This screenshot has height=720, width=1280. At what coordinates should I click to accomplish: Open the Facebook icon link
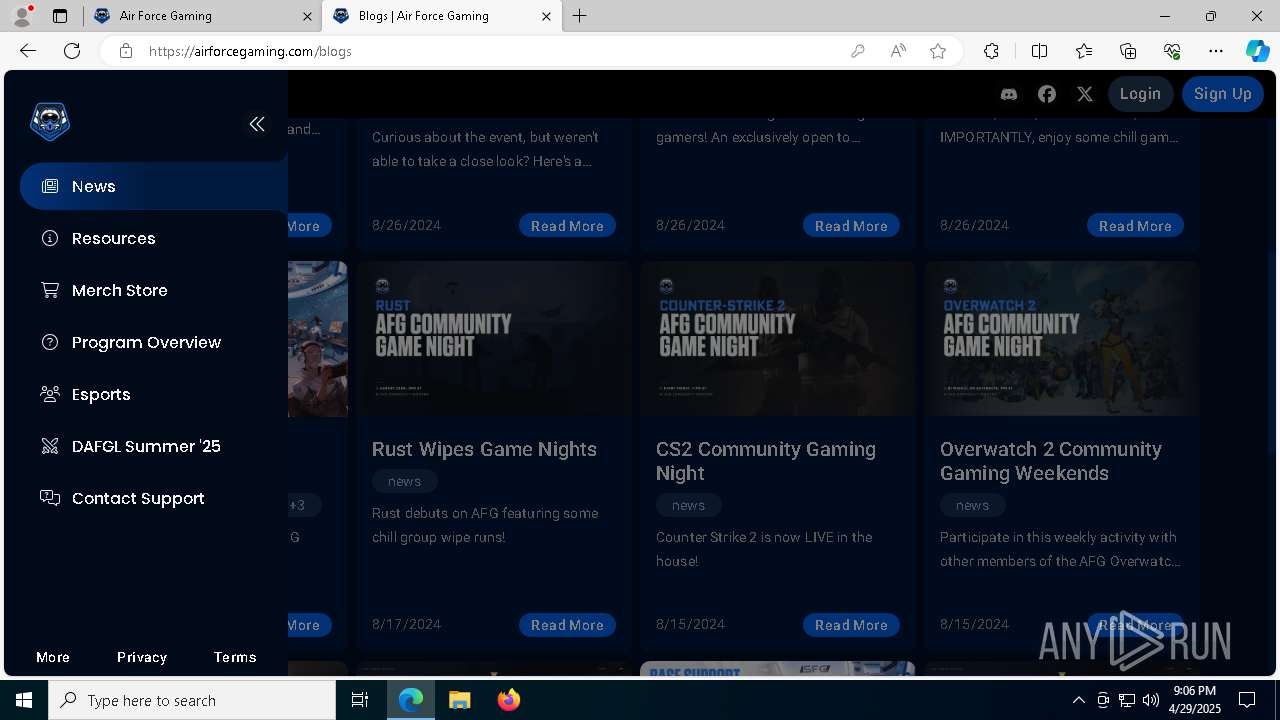[x=1047, y=94]
